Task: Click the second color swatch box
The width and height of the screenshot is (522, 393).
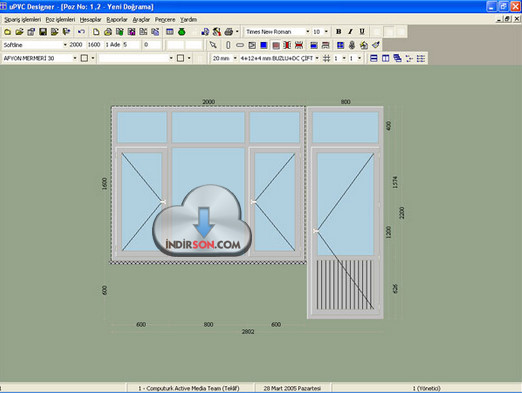Action: tap(180, 58)
